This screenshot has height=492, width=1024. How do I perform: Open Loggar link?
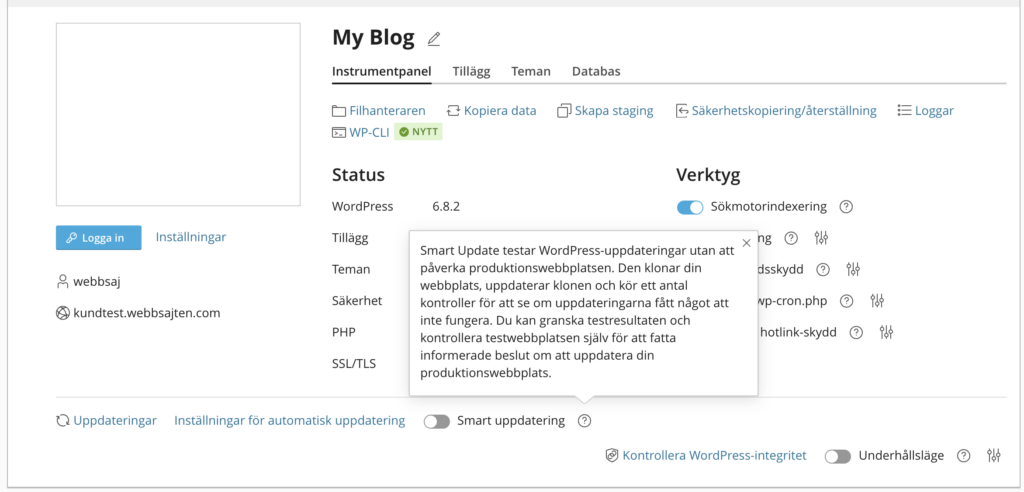[926, 110]
